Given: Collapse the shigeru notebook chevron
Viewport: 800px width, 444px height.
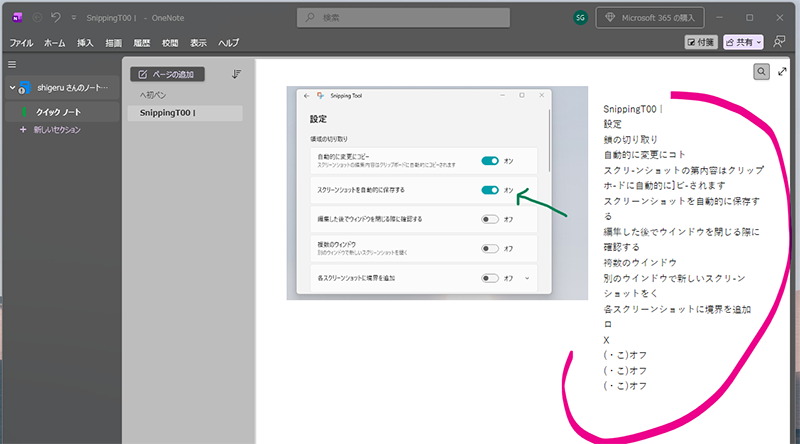Looking at the screenshot, I should [11, 88].
